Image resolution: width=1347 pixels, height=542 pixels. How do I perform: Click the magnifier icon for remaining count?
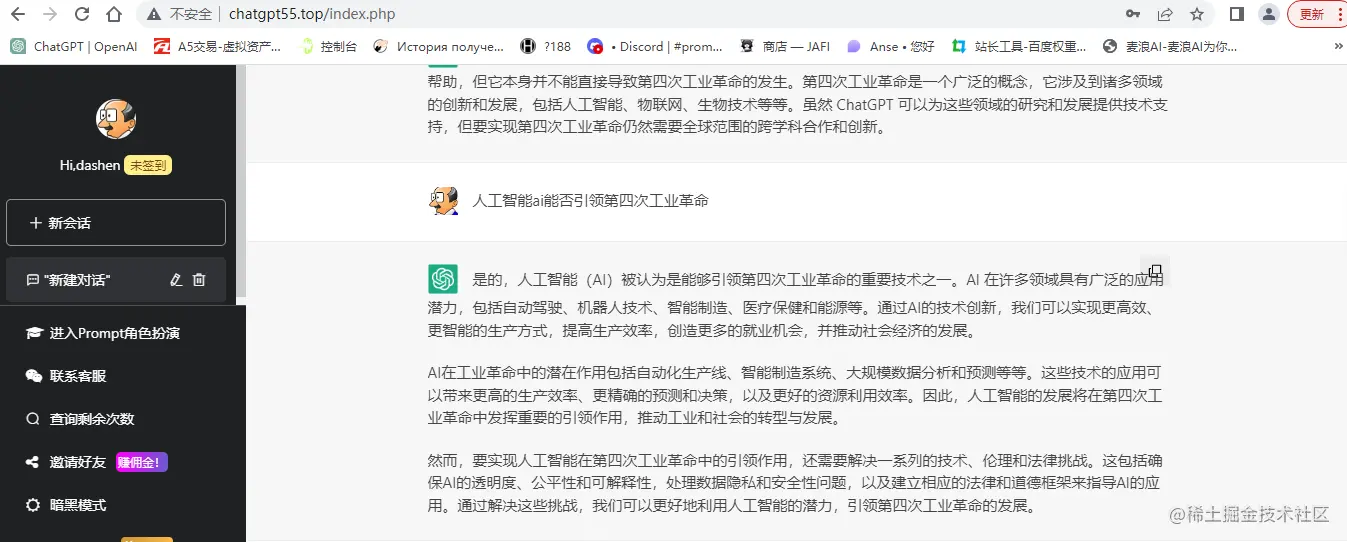[33, 419]
